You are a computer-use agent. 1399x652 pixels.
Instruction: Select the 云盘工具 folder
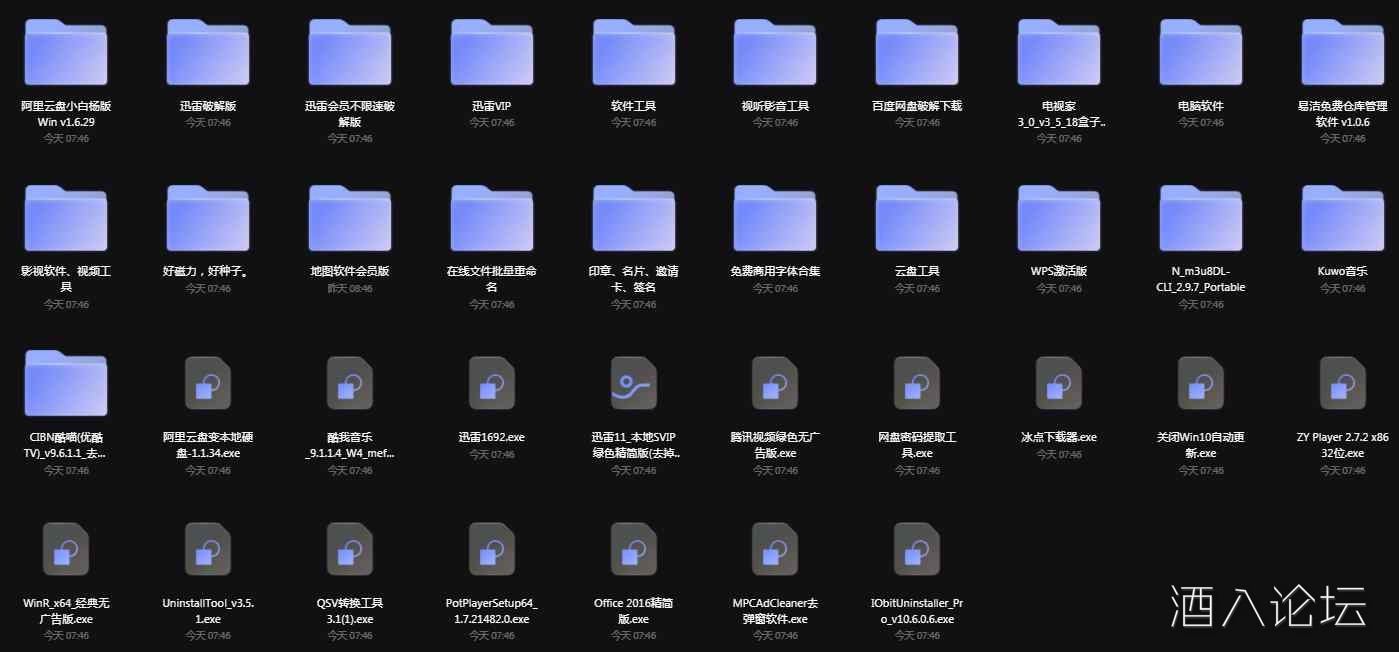coord(916,217)
